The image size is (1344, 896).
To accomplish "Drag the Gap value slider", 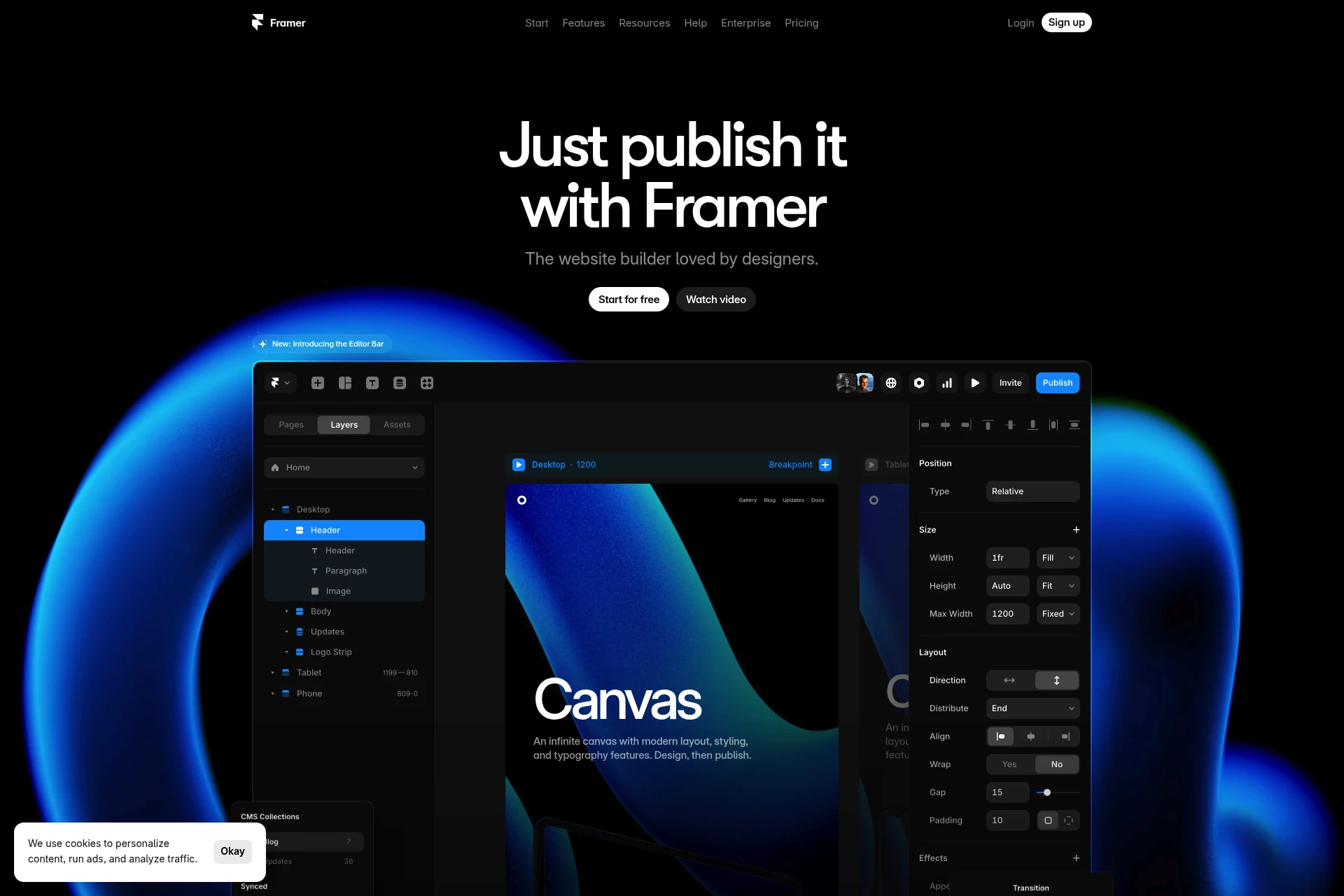I will (x=1046, y=792).
